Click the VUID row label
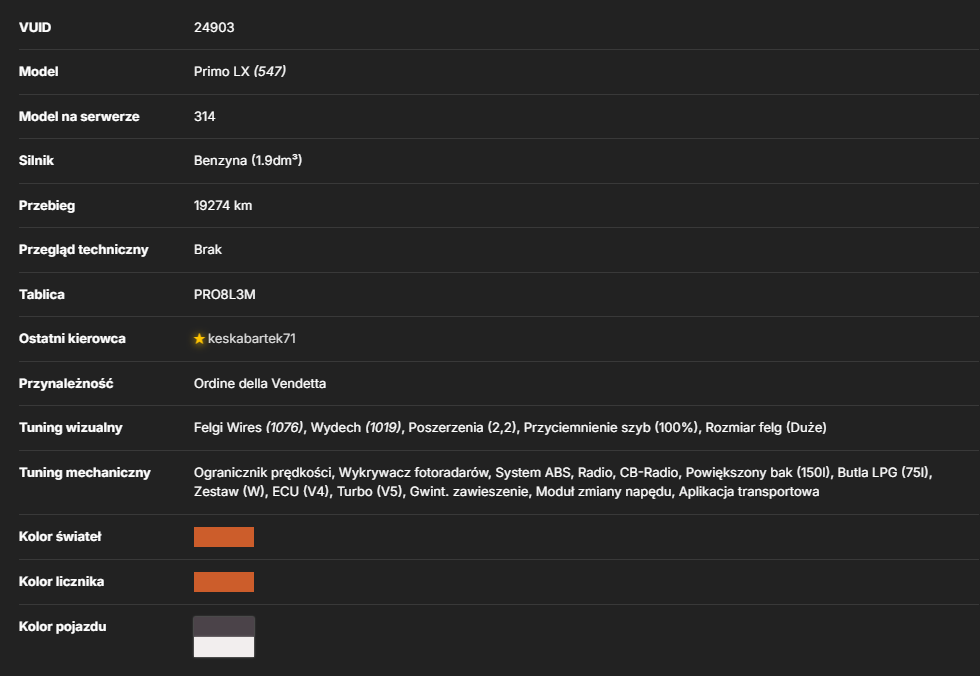The width and height of the screenshot is (980, 676). click(x=35, y=27)
